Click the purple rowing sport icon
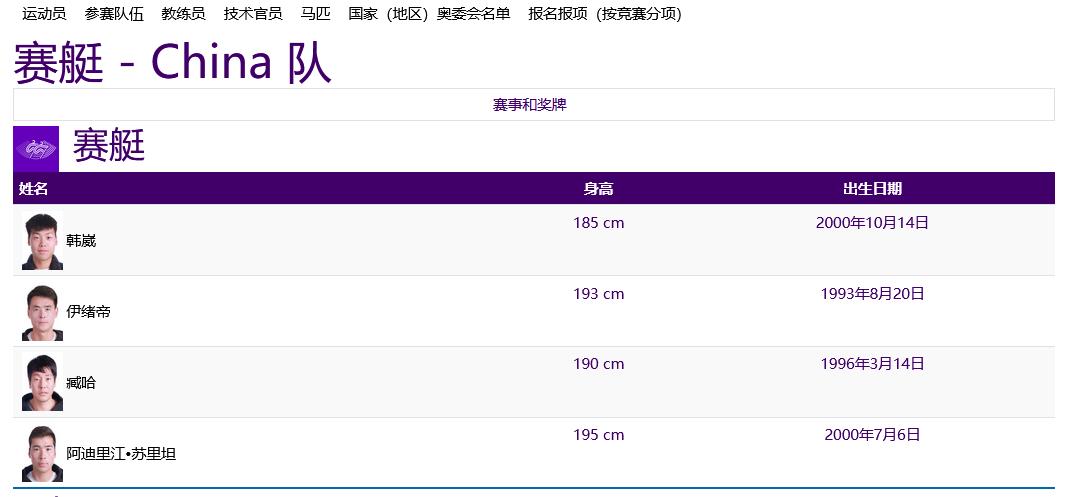This screenshot has width=1074, height=497. point(36,149)
